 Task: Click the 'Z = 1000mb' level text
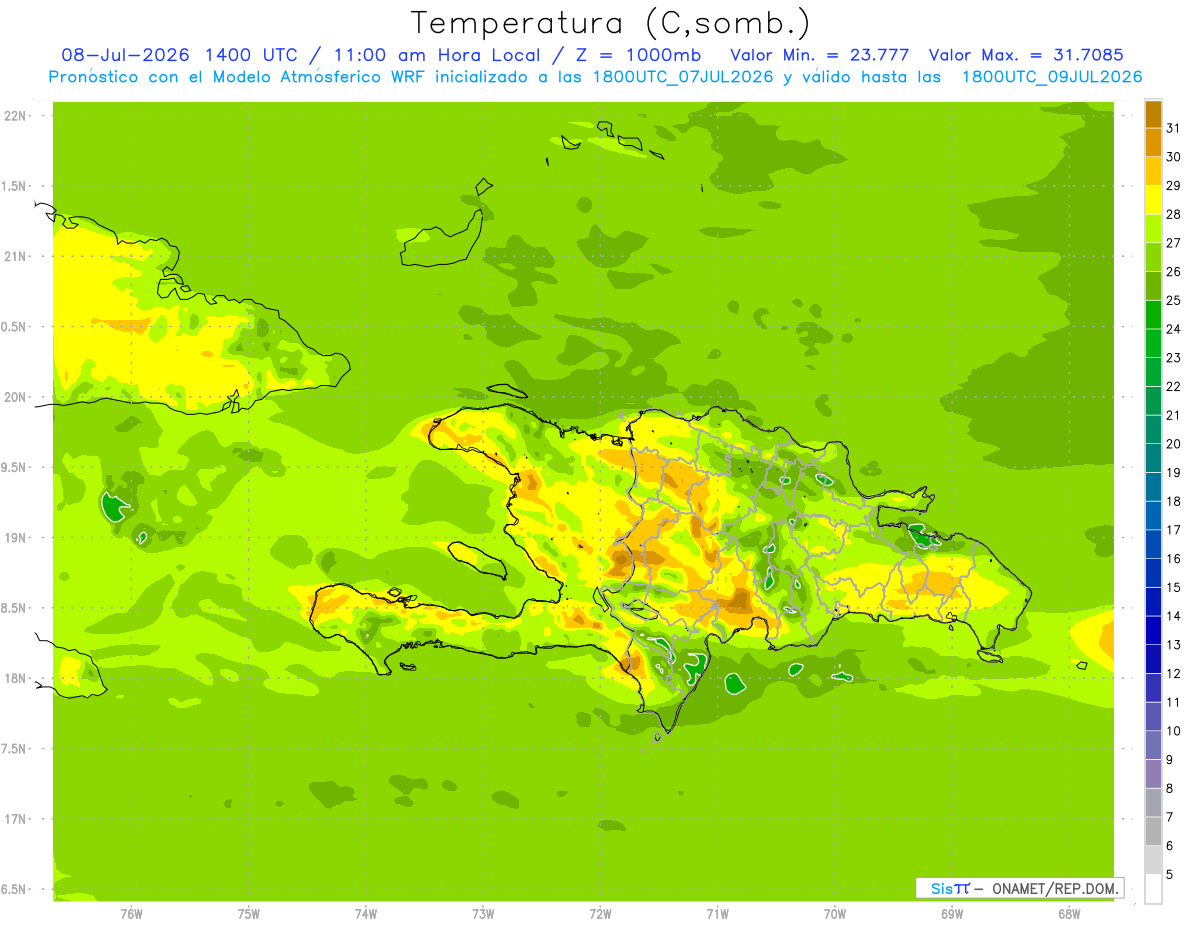pyautogui.click(x=638, y=55)
